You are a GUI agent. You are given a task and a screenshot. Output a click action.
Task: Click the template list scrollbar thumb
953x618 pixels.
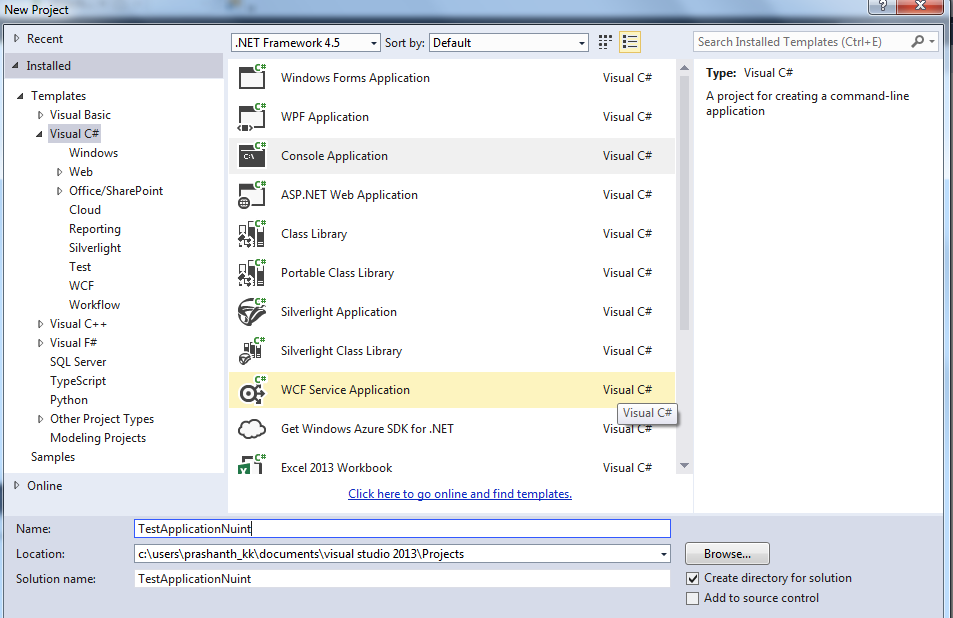pos(684,202)
